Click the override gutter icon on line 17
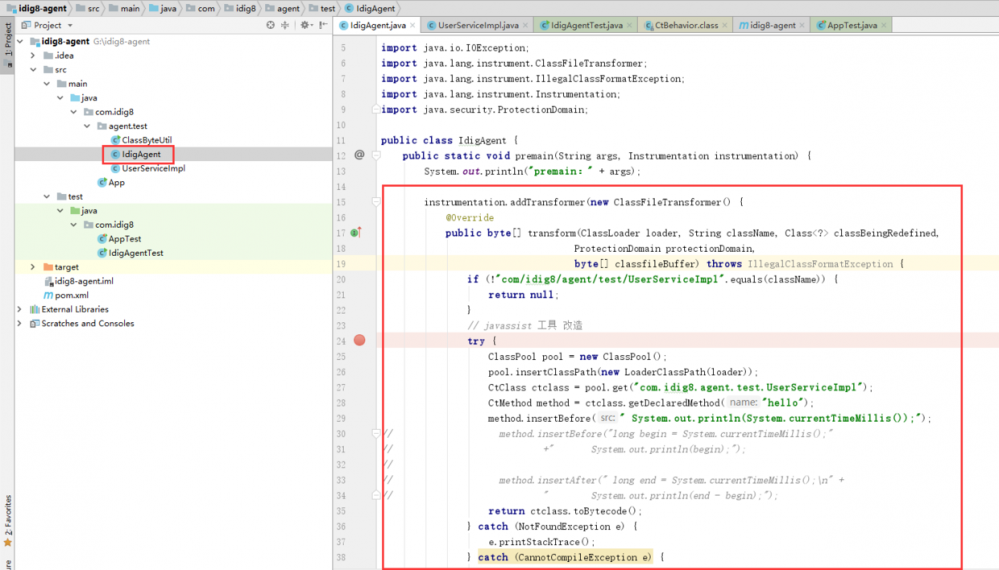 pos(356,233)
